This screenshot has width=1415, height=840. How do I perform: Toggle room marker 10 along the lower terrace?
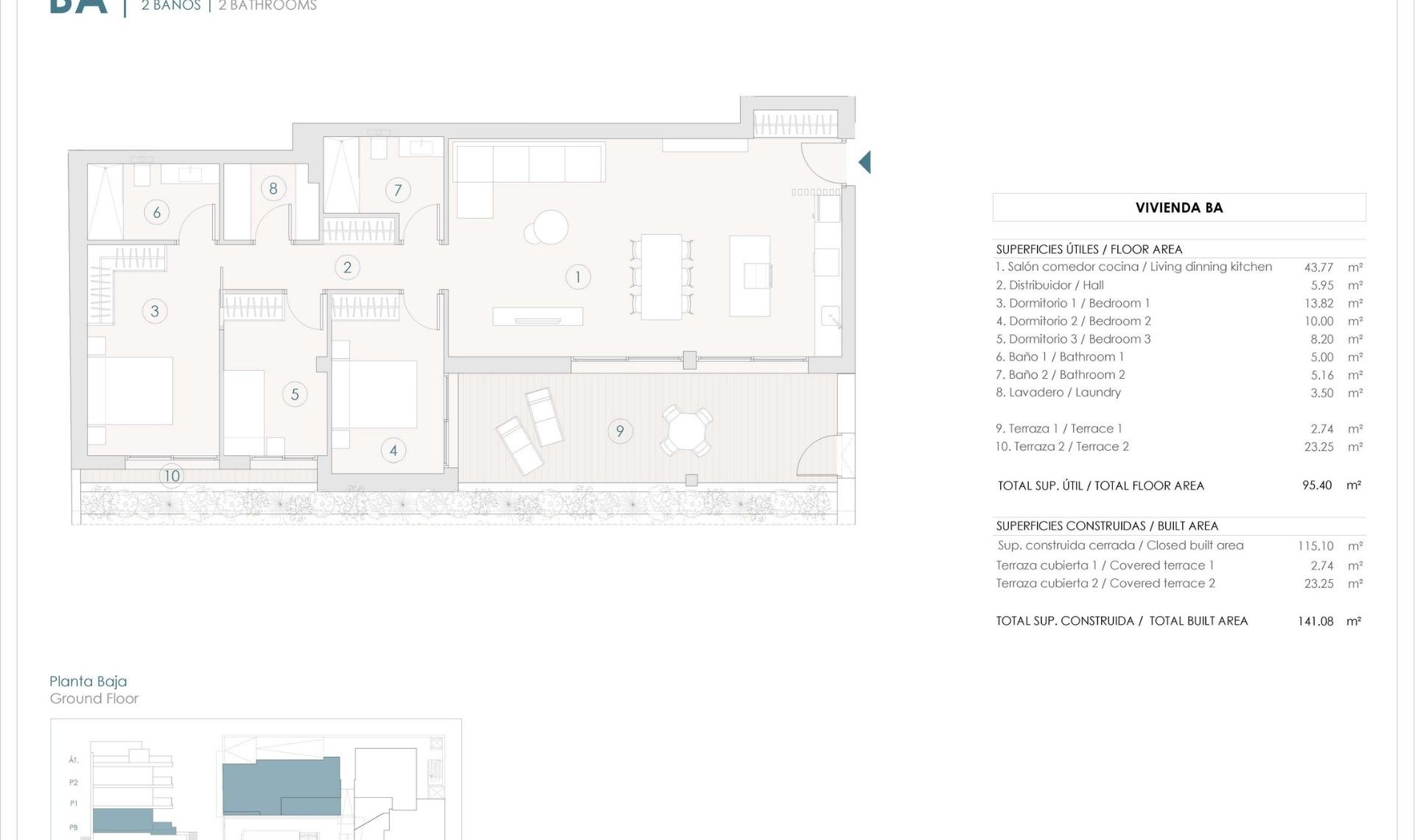tap(171, 476)
